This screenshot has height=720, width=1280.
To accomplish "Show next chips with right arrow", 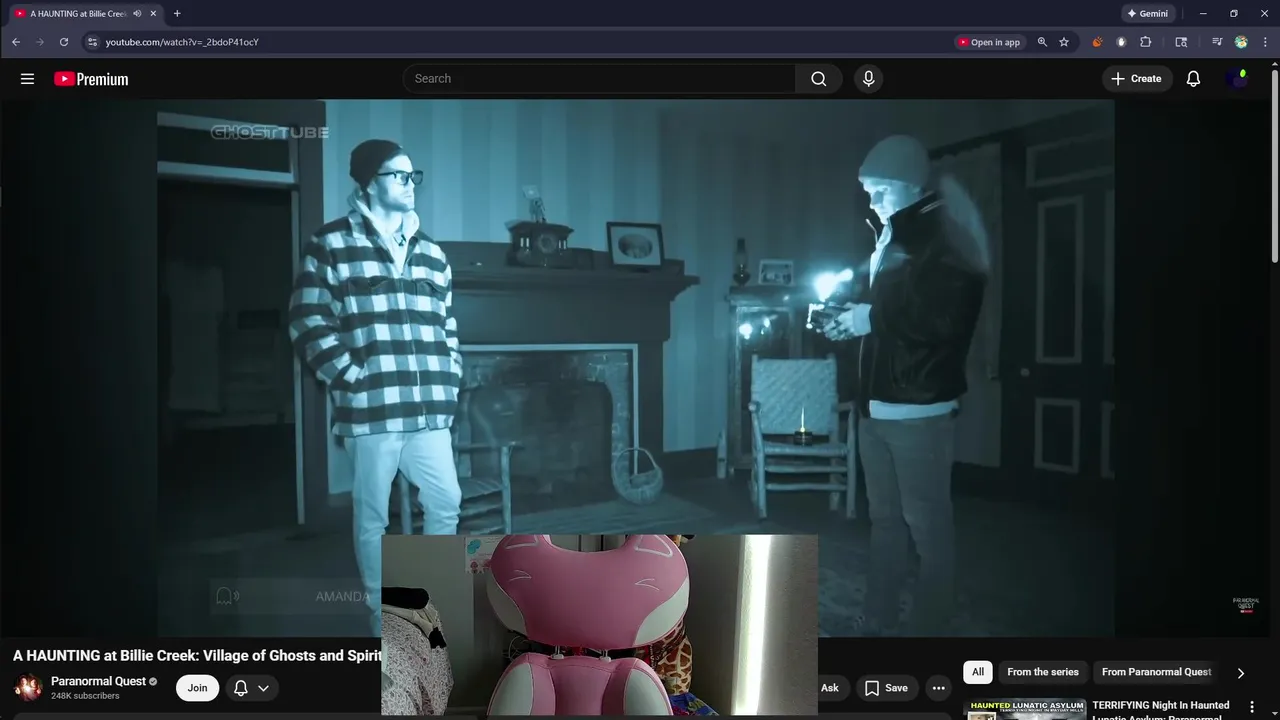I will pyautogui.click(x=1240, y=673).
